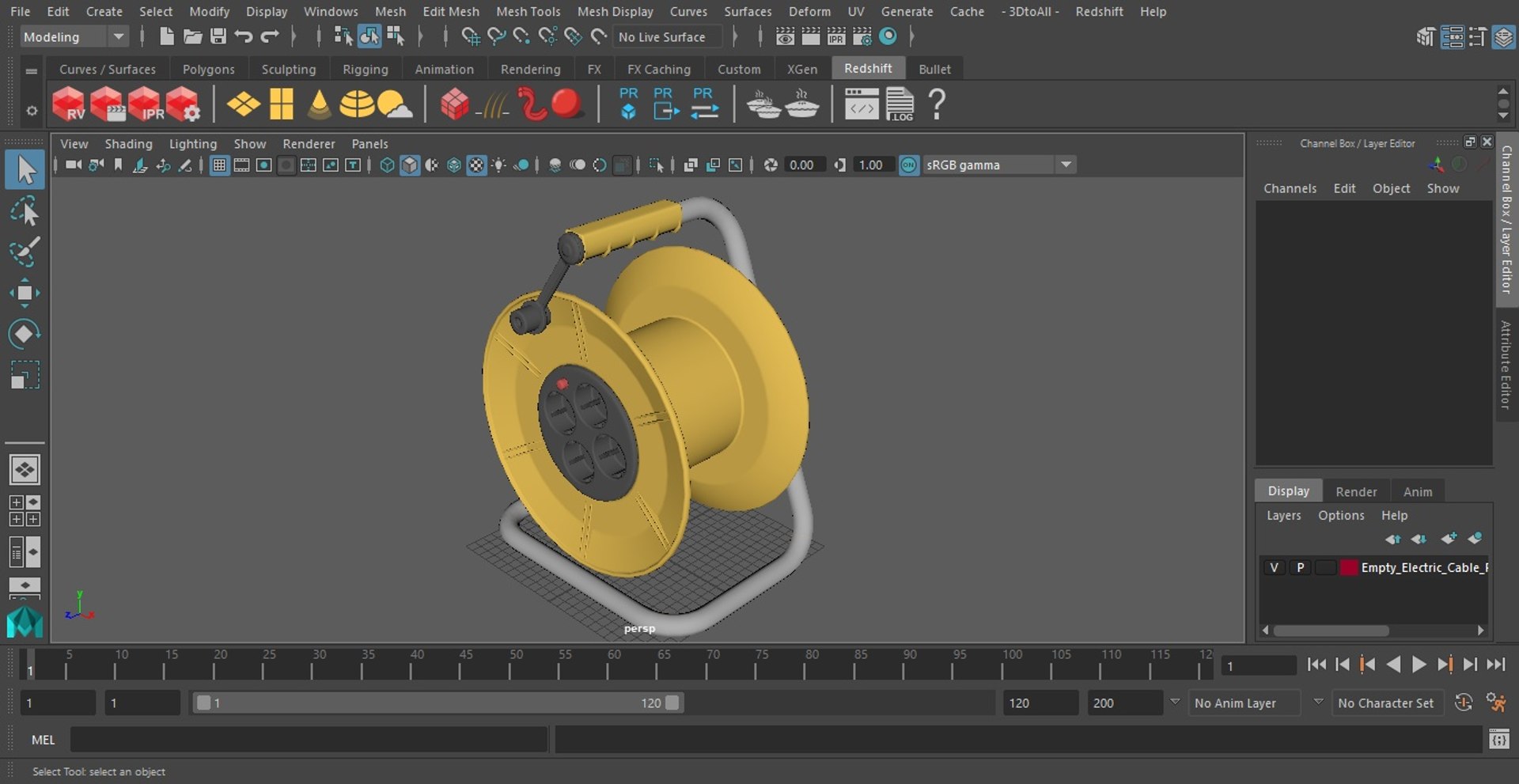Click the MEL command input field

point(309,740)
